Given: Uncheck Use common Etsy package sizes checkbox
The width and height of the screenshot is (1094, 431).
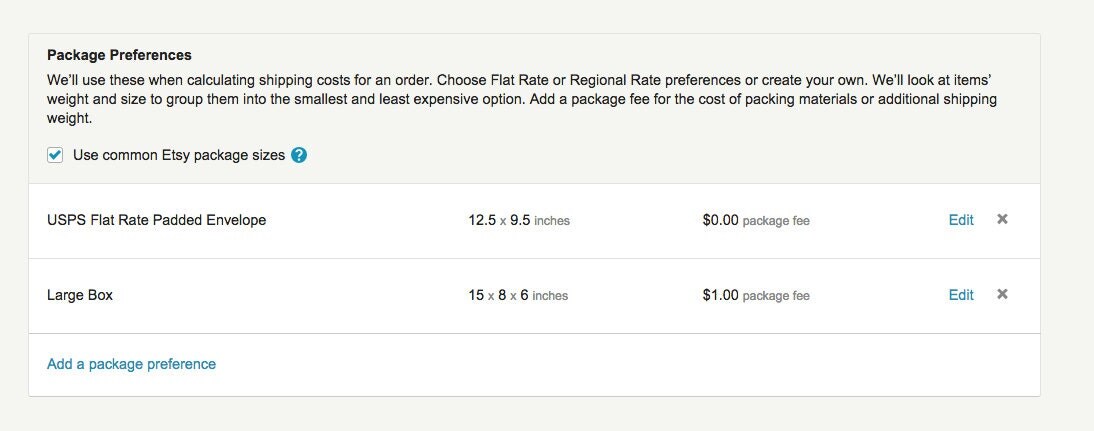Looking at the screenshot, I should click(55, 155).
